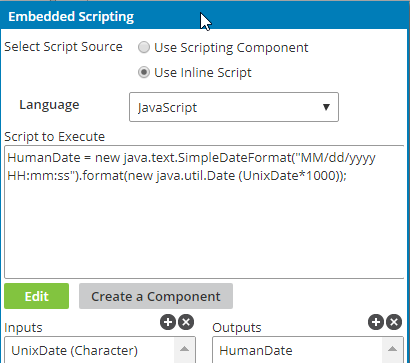Click the Embedded Scripting title bar
The height and width of the screenshot is (363, 410).
click(x=205, y=16)
